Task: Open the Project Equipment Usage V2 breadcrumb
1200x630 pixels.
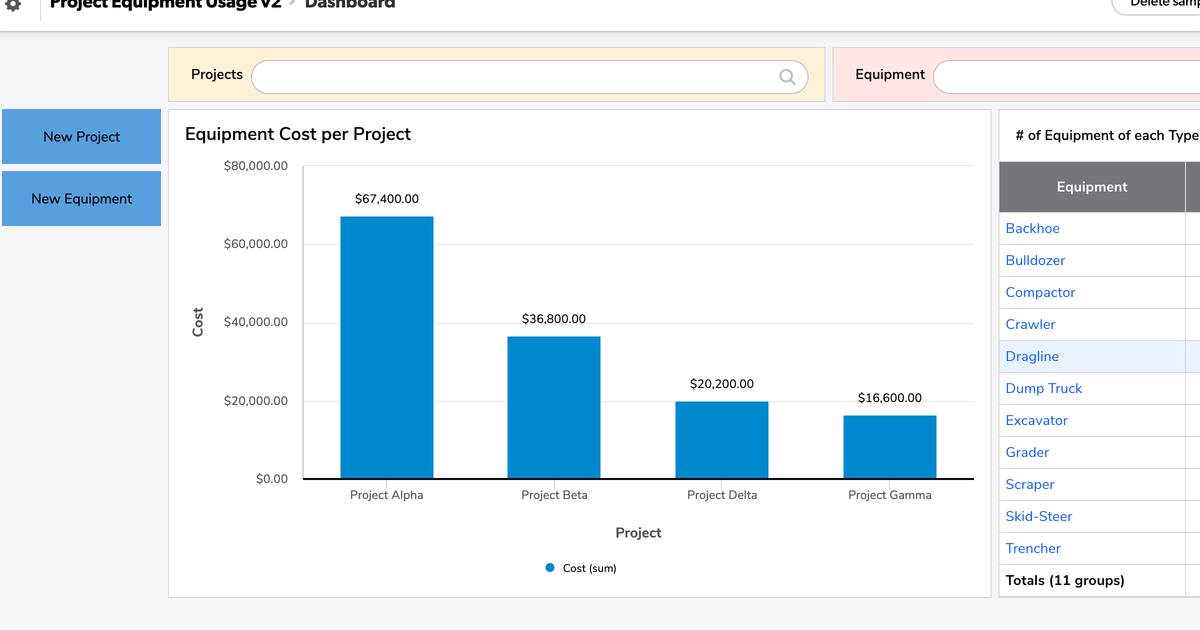Action: [x=165, y=4]
